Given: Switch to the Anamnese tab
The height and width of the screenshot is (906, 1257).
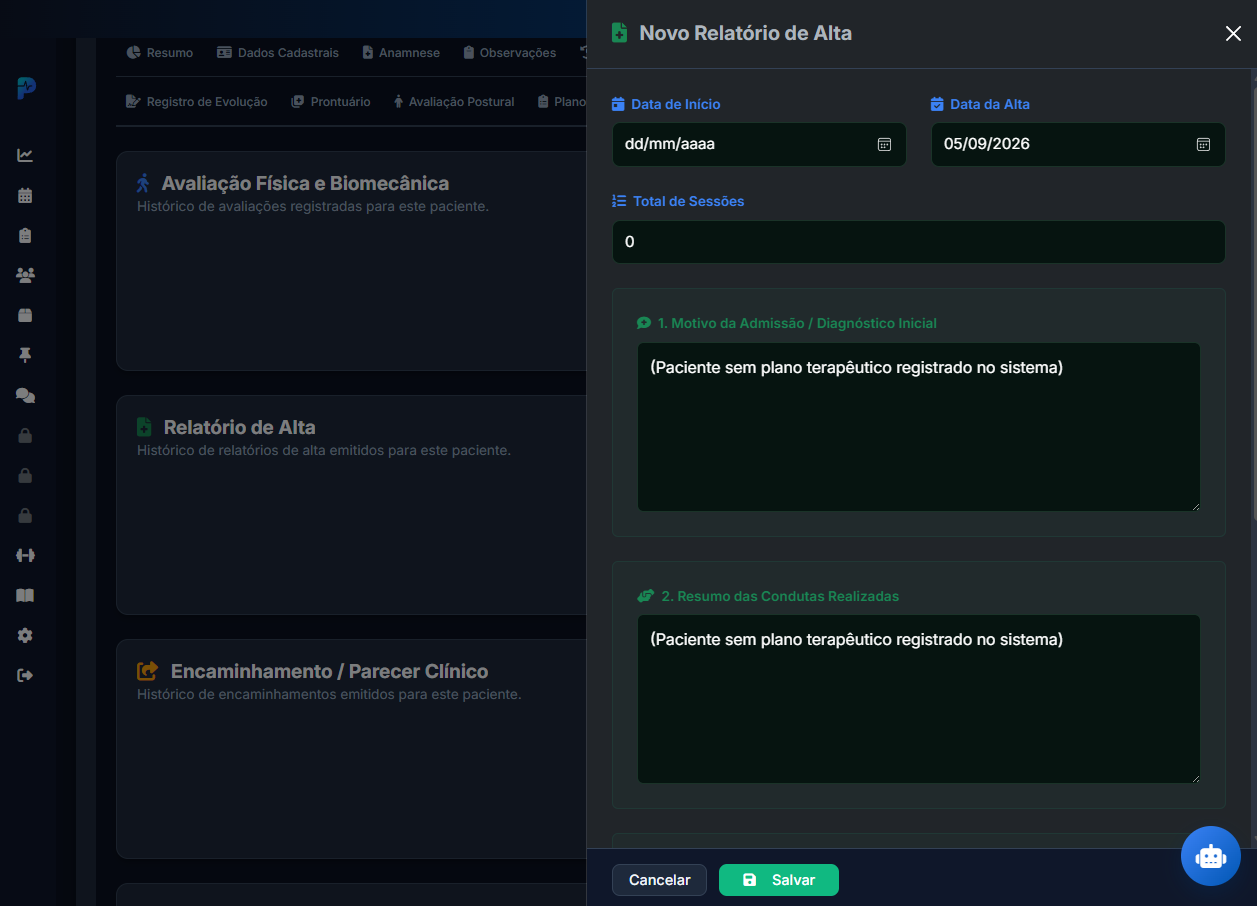Looking at the screenshot, I should click(401, 52).
